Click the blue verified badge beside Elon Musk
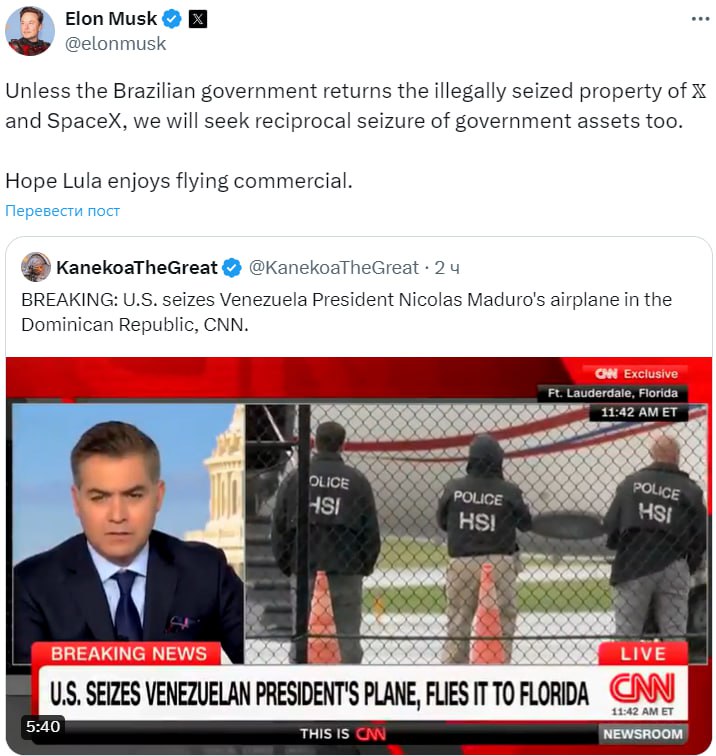716x756 pixels. tap(172, 19)
